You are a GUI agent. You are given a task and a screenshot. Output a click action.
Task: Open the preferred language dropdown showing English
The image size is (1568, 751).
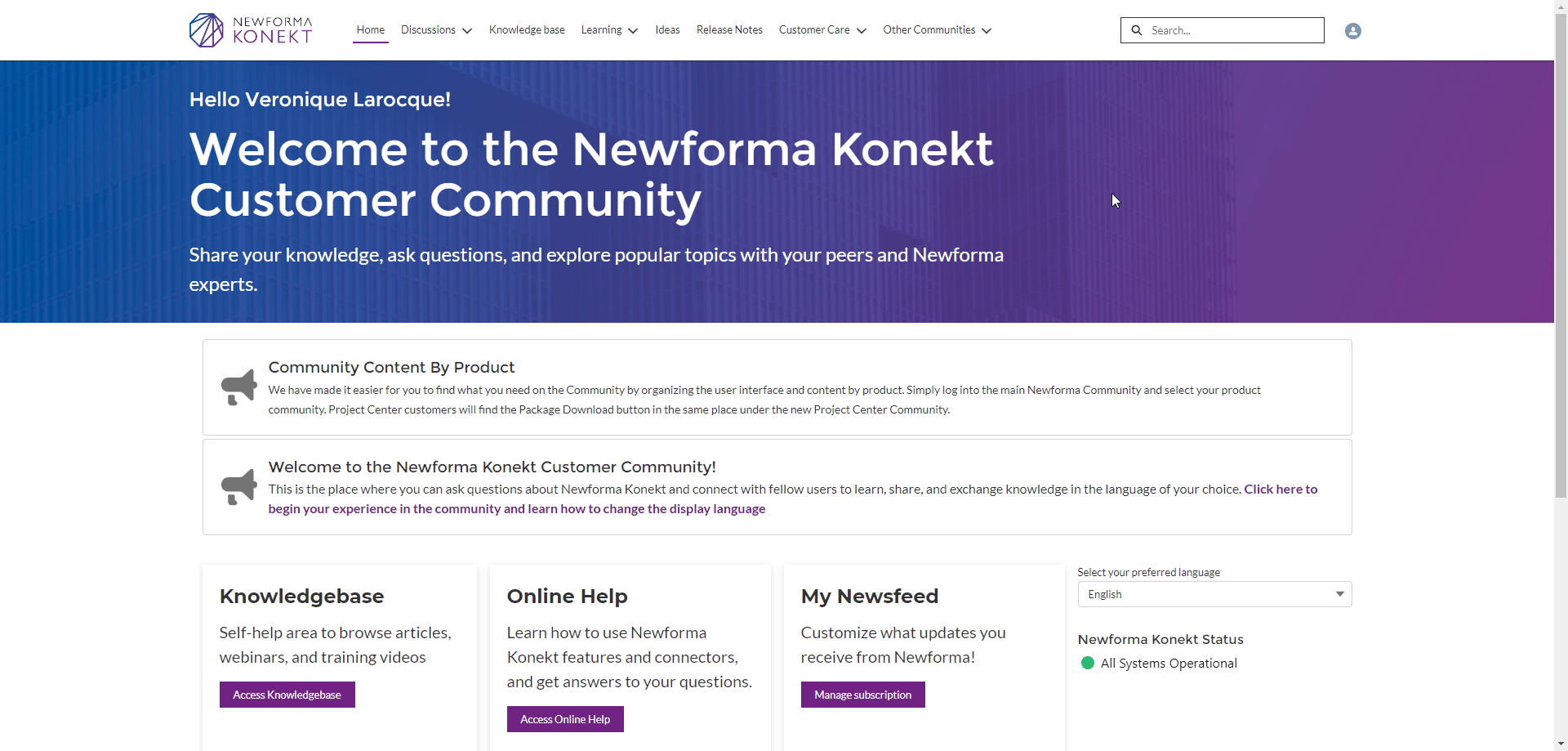click(1214, 594)
